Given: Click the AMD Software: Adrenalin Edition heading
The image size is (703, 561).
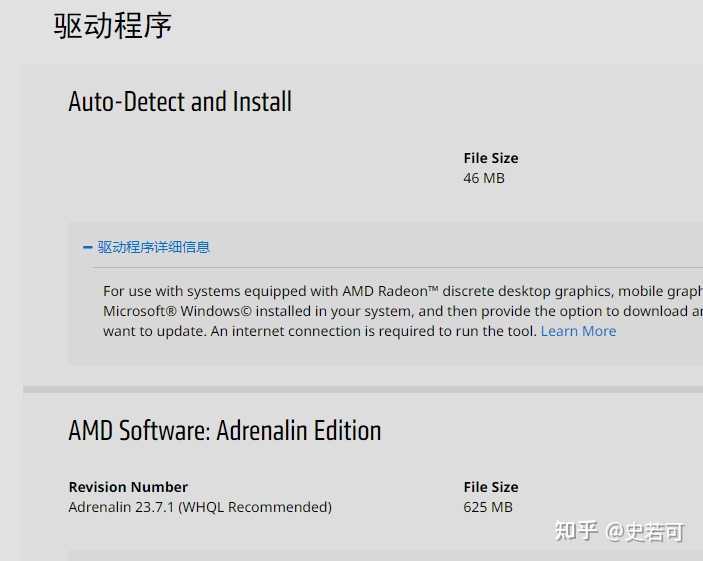Looking at the screenshot, I should pyautogui.click(x=225, y=431).
